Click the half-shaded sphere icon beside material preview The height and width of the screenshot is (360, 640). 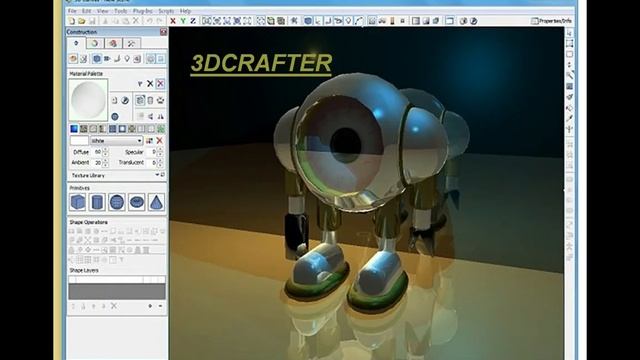125,100
